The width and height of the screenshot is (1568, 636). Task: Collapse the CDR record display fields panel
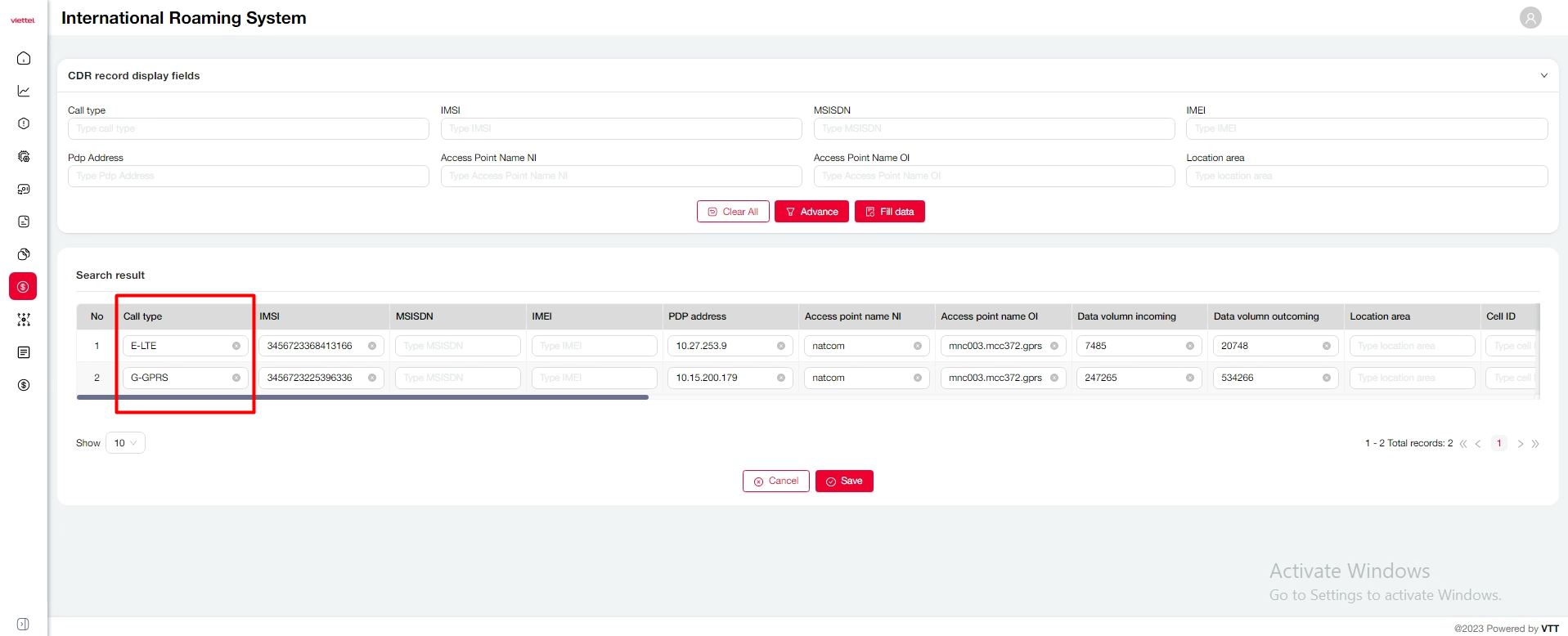coord(1543,75)
